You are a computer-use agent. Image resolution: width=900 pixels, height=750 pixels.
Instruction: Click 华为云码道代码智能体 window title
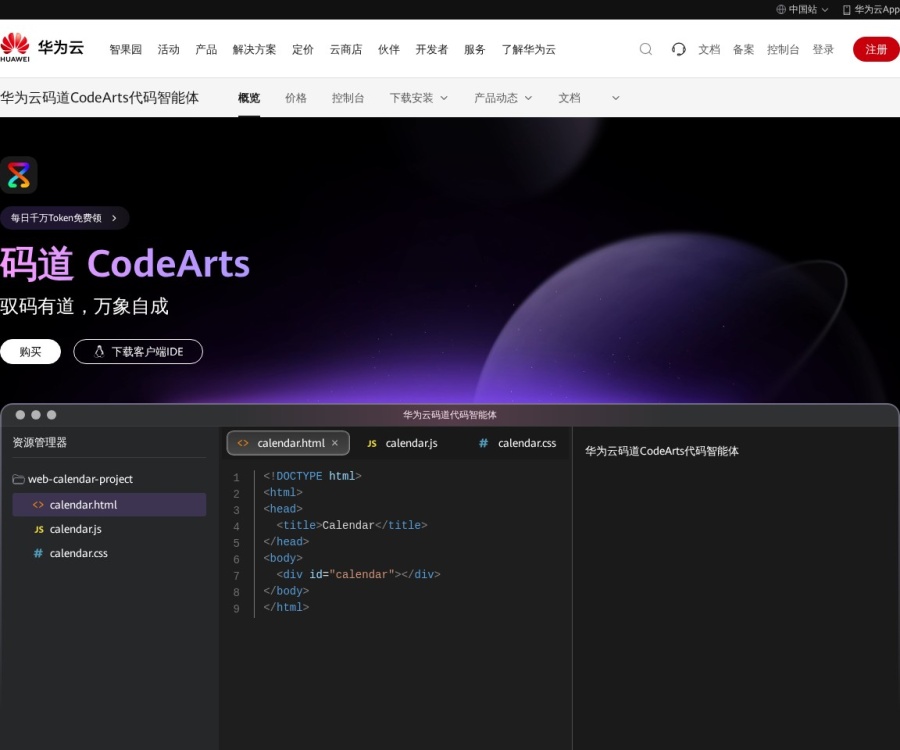449,415
